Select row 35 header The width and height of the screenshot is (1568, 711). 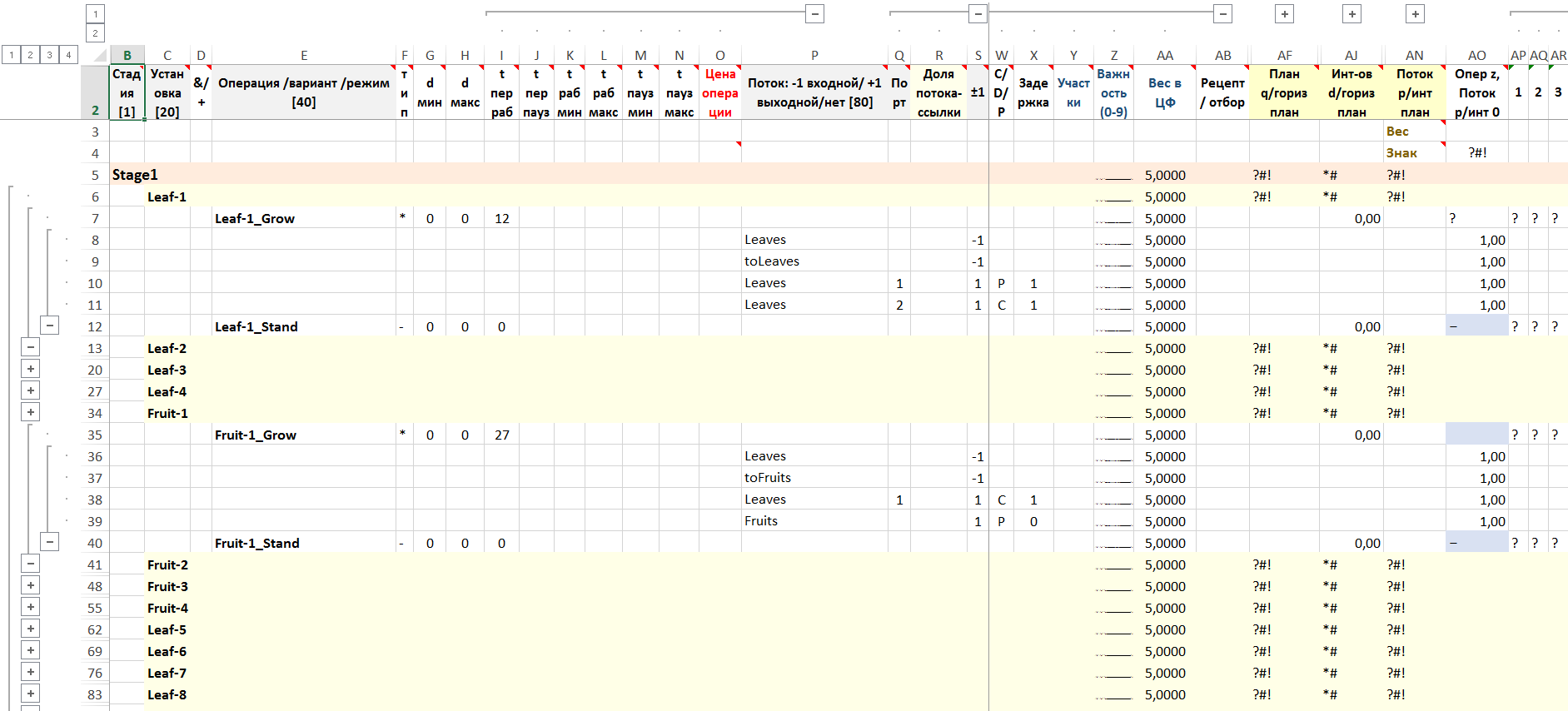(x=95, y=435)
